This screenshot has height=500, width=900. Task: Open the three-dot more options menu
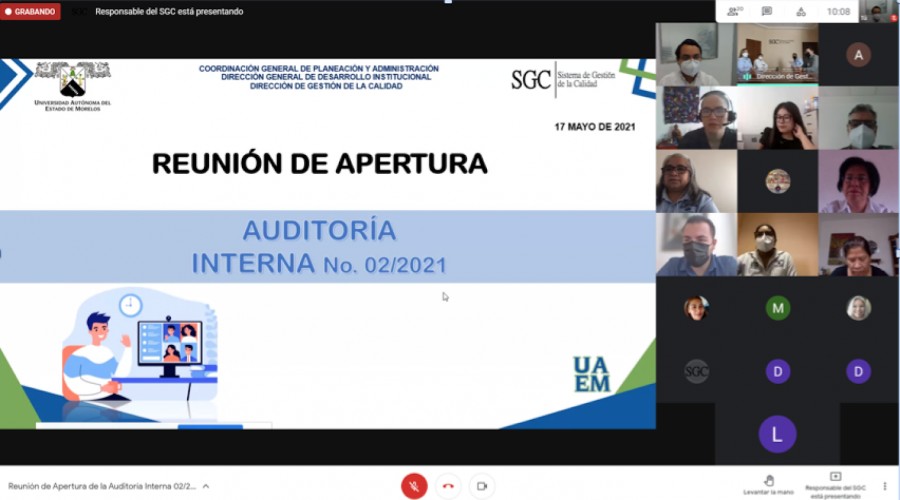[884, 486]
